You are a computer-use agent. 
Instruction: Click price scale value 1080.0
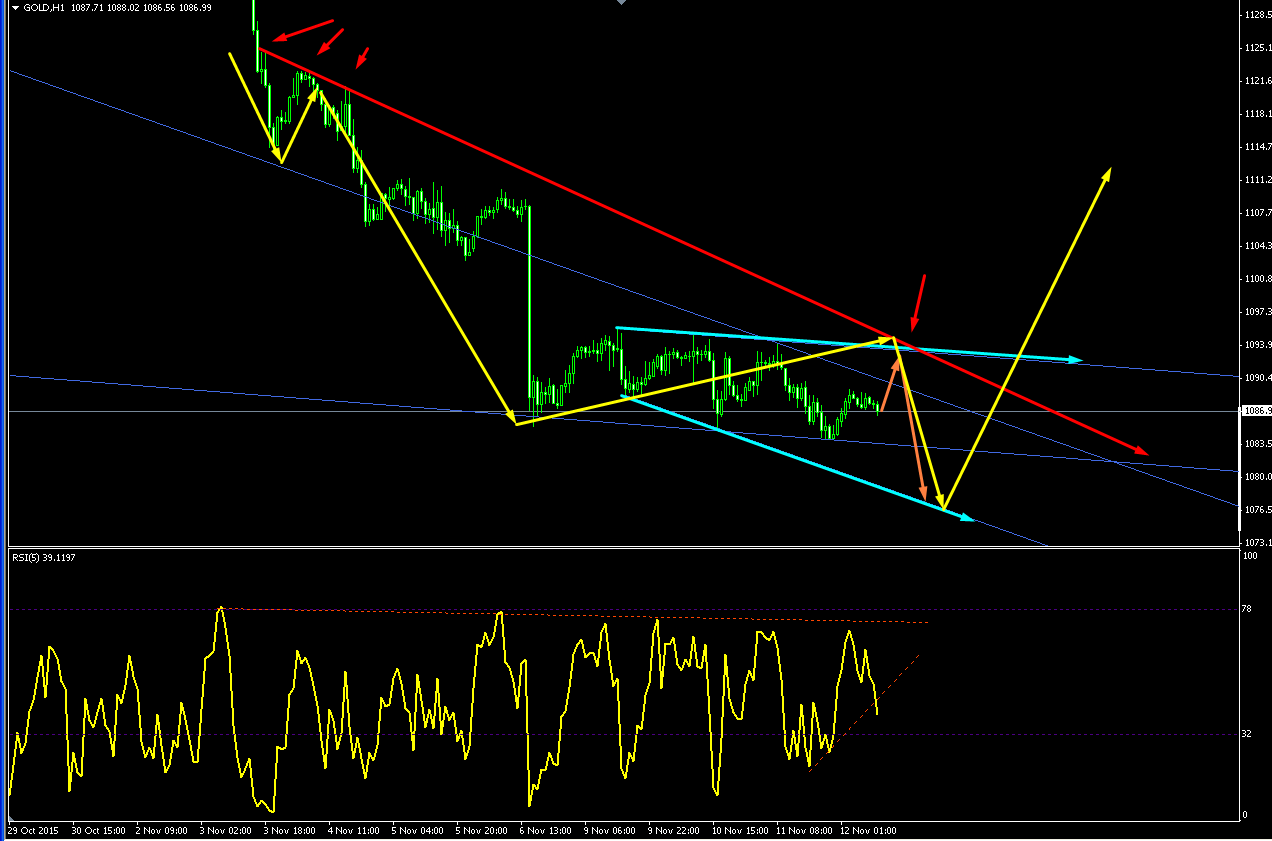click(x=1257, y=477)
